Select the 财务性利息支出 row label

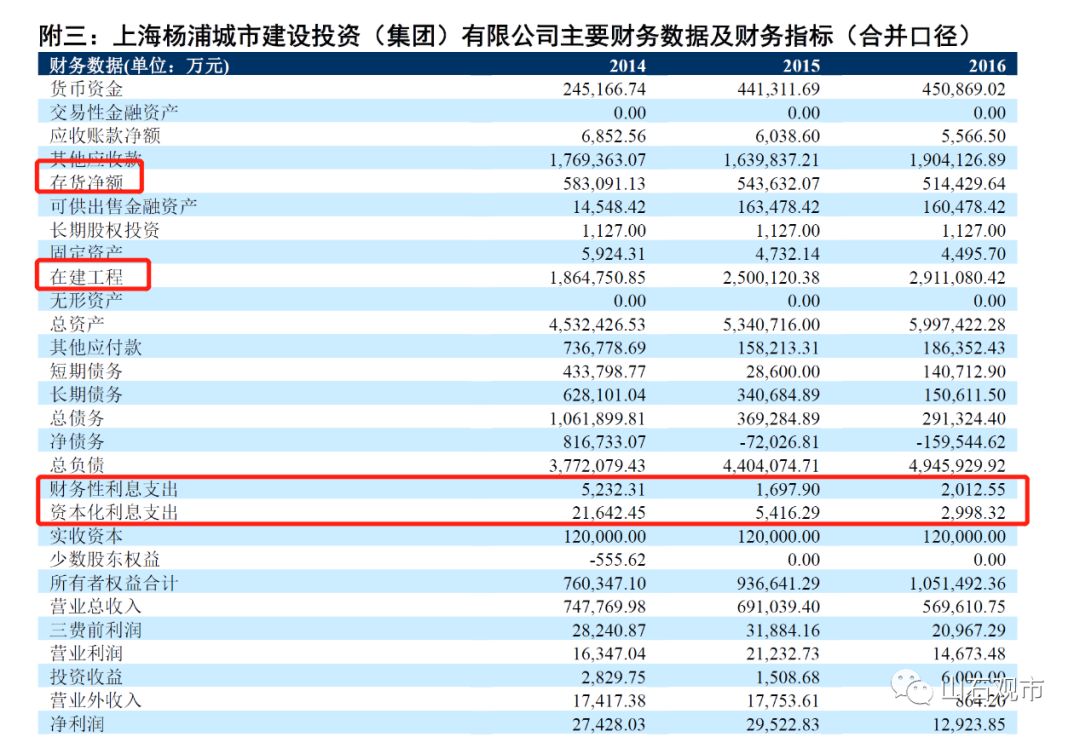click(x=114, y=489)
